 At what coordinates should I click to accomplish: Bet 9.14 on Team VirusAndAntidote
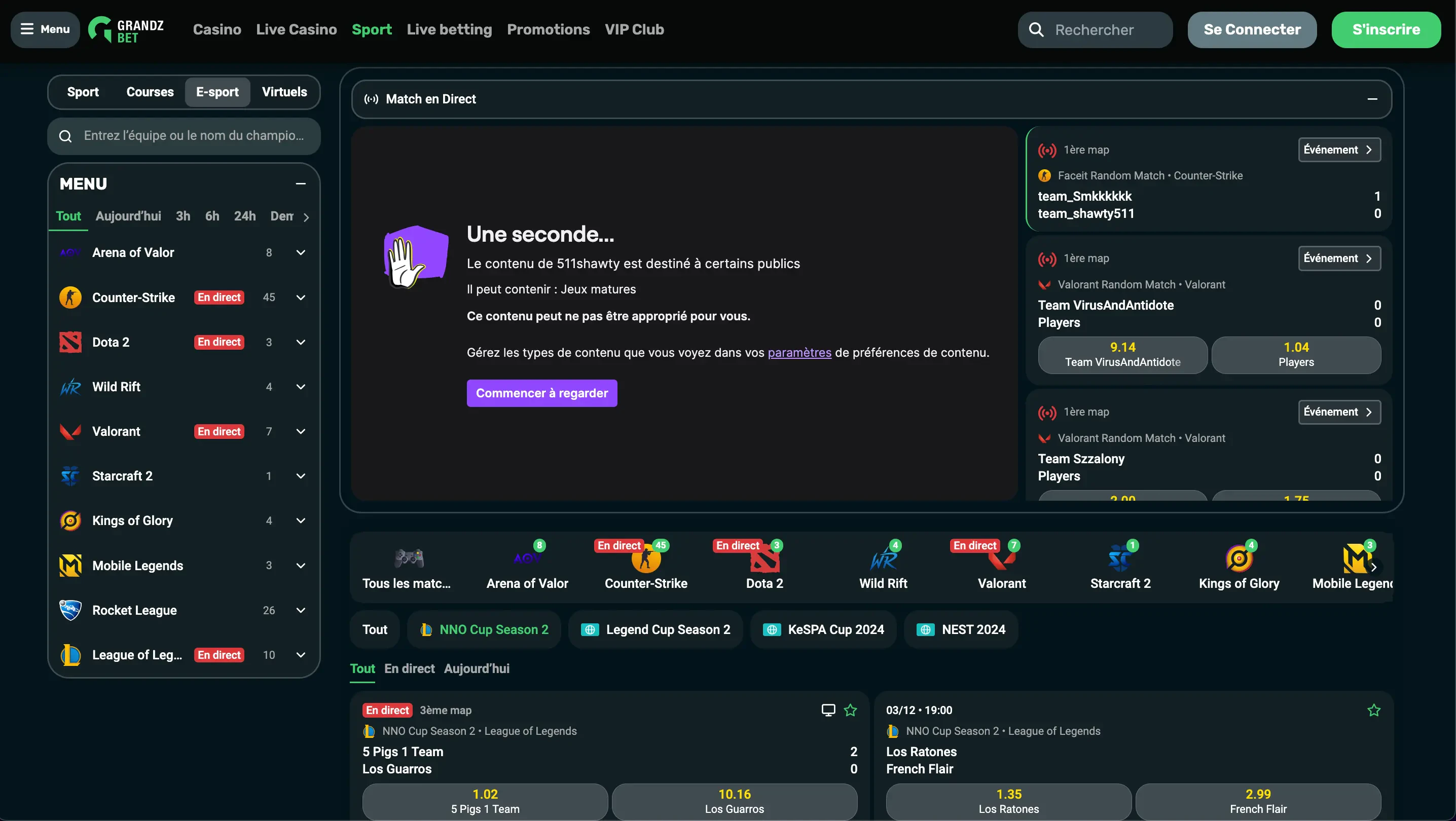point(1122,355)
